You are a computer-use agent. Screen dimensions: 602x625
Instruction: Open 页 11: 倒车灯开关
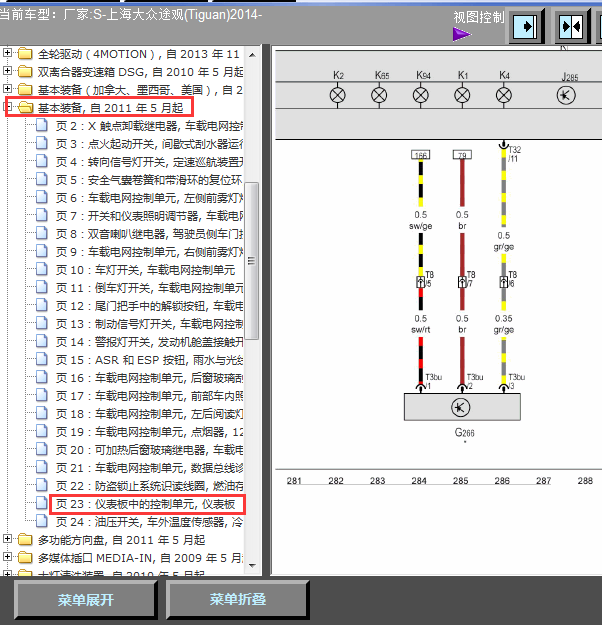click(150, 288)
